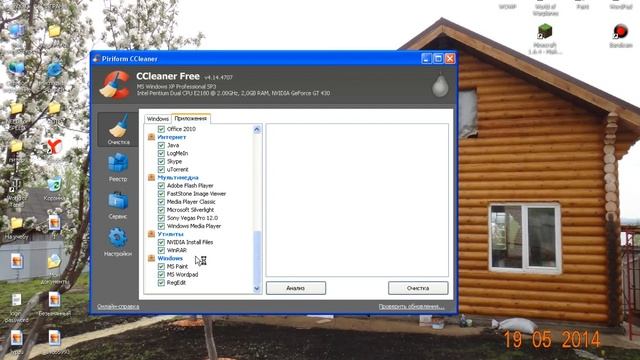This screenshot has height=360, width=640.
Task: Open the Сервис tools section
Action: 118,205
